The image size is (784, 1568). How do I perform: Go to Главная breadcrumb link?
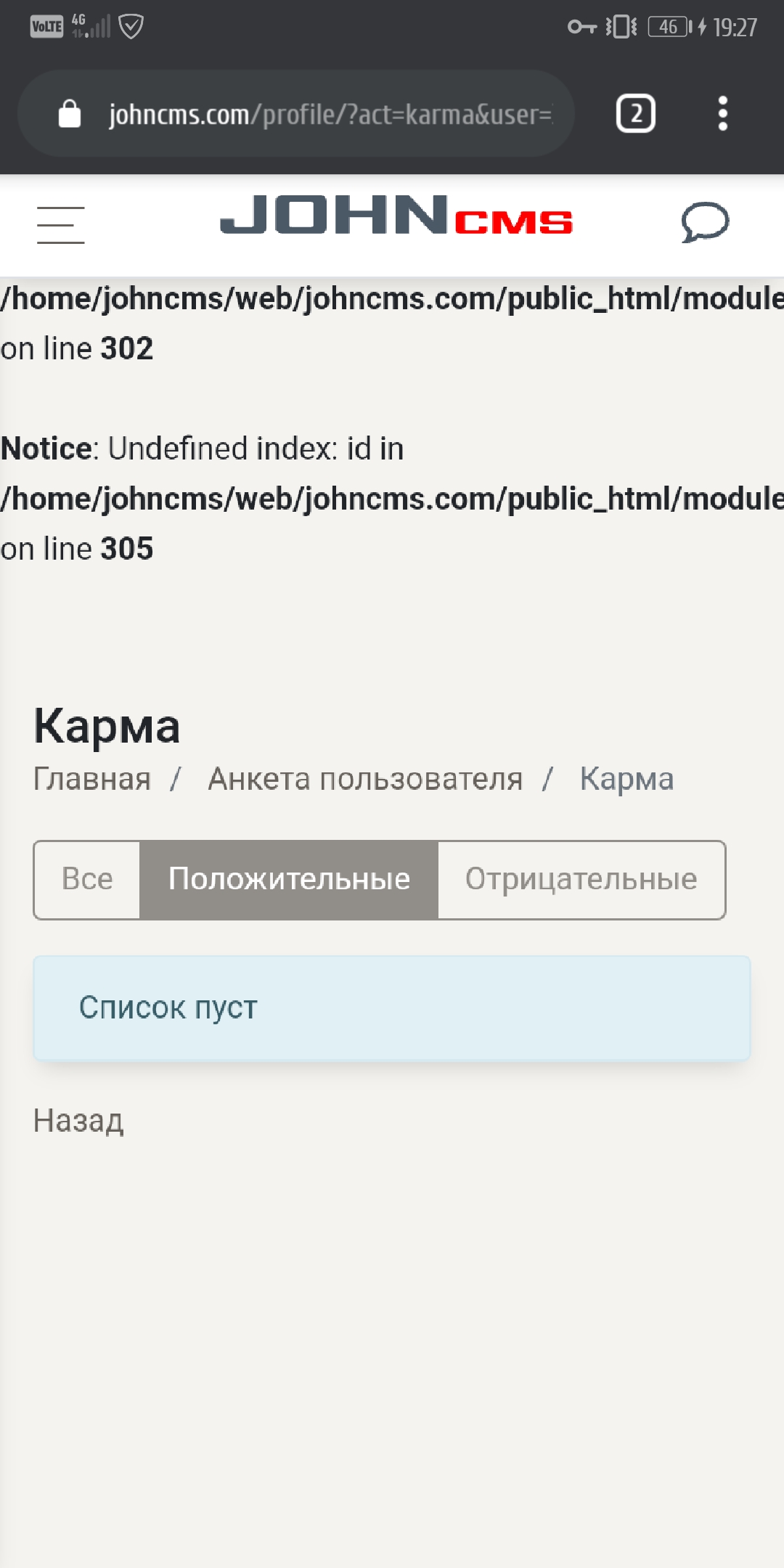click(92, 779)
